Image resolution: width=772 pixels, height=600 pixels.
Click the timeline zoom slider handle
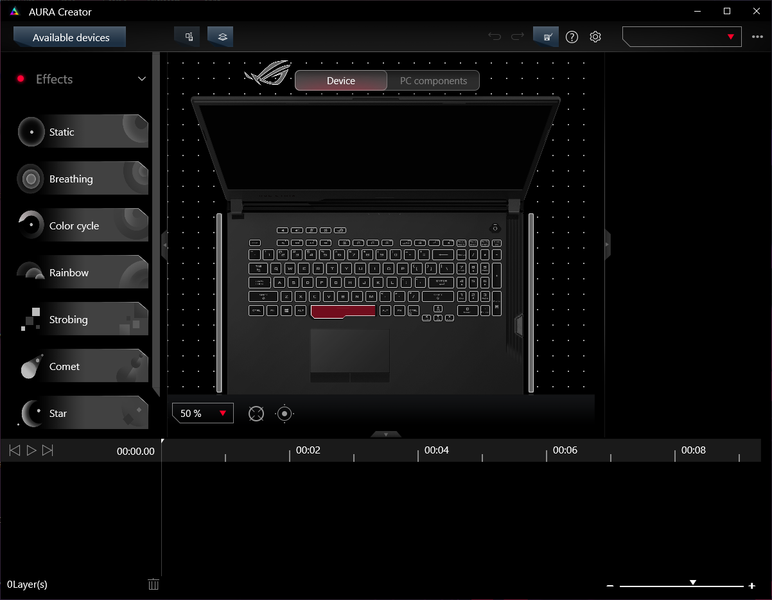[693, 582]
